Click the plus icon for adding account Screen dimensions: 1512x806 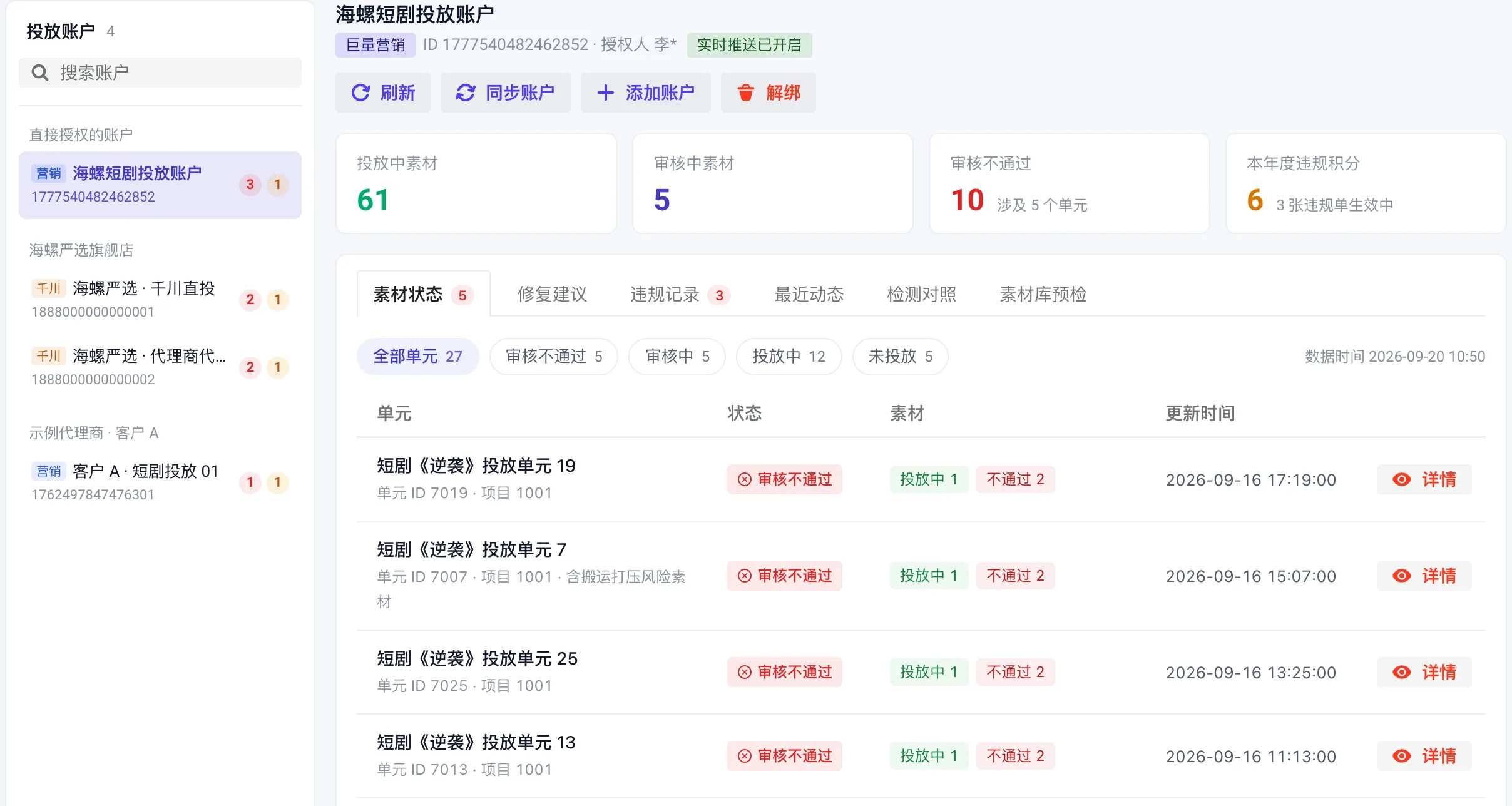coord(605,93)
